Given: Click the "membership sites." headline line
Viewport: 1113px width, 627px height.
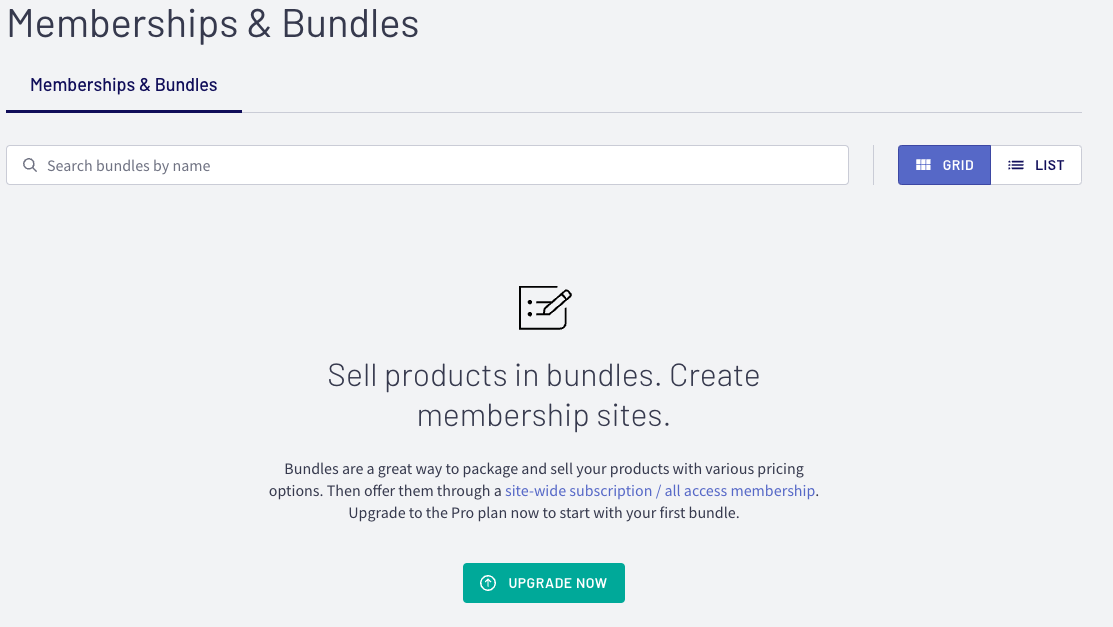Looking at the screenshot, I should coord(543,415).
